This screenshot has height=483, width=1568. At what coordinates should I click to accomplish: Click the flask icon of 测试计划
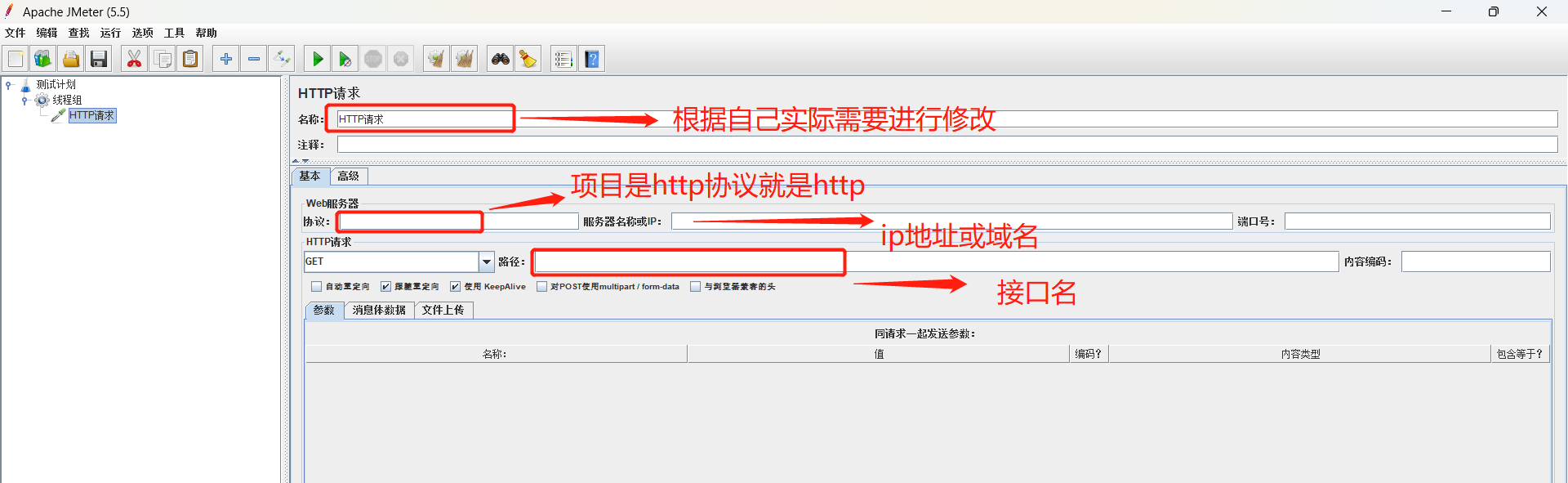[x=25, y=85]
